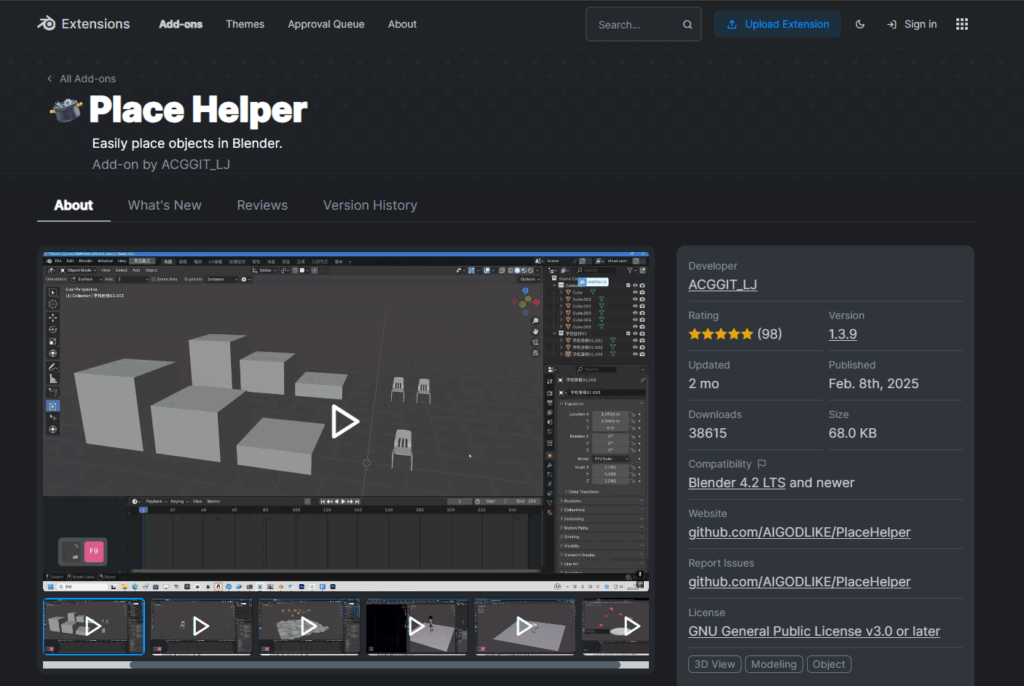Click the magnifier search icon
This screenshot has height=686, width=1024.
[687, 25]
